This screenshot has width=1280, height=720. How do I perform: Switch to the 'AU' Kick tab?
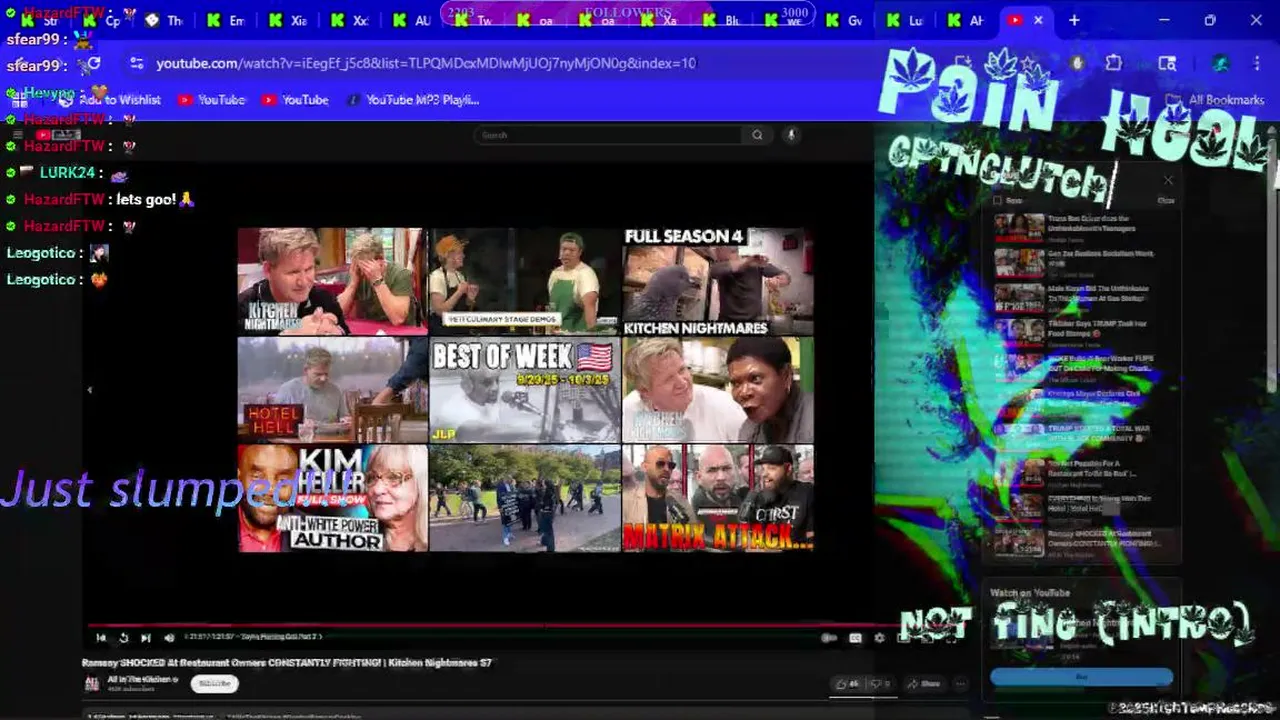[412, 20]
